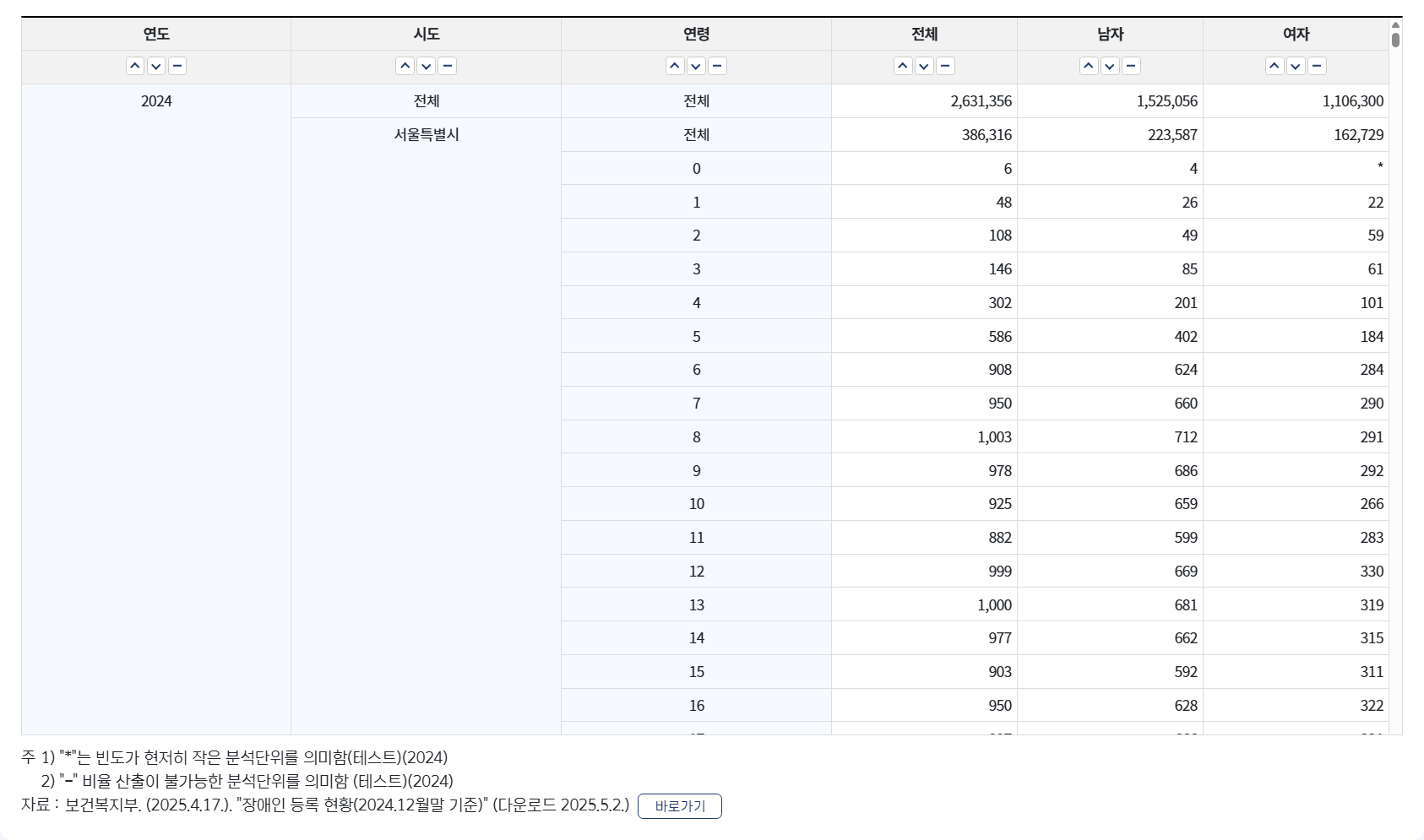Viewport: 1424px width, 840px height.
Task: Collapse the 남자 column using the minus control
Action: click(1131, 66)
